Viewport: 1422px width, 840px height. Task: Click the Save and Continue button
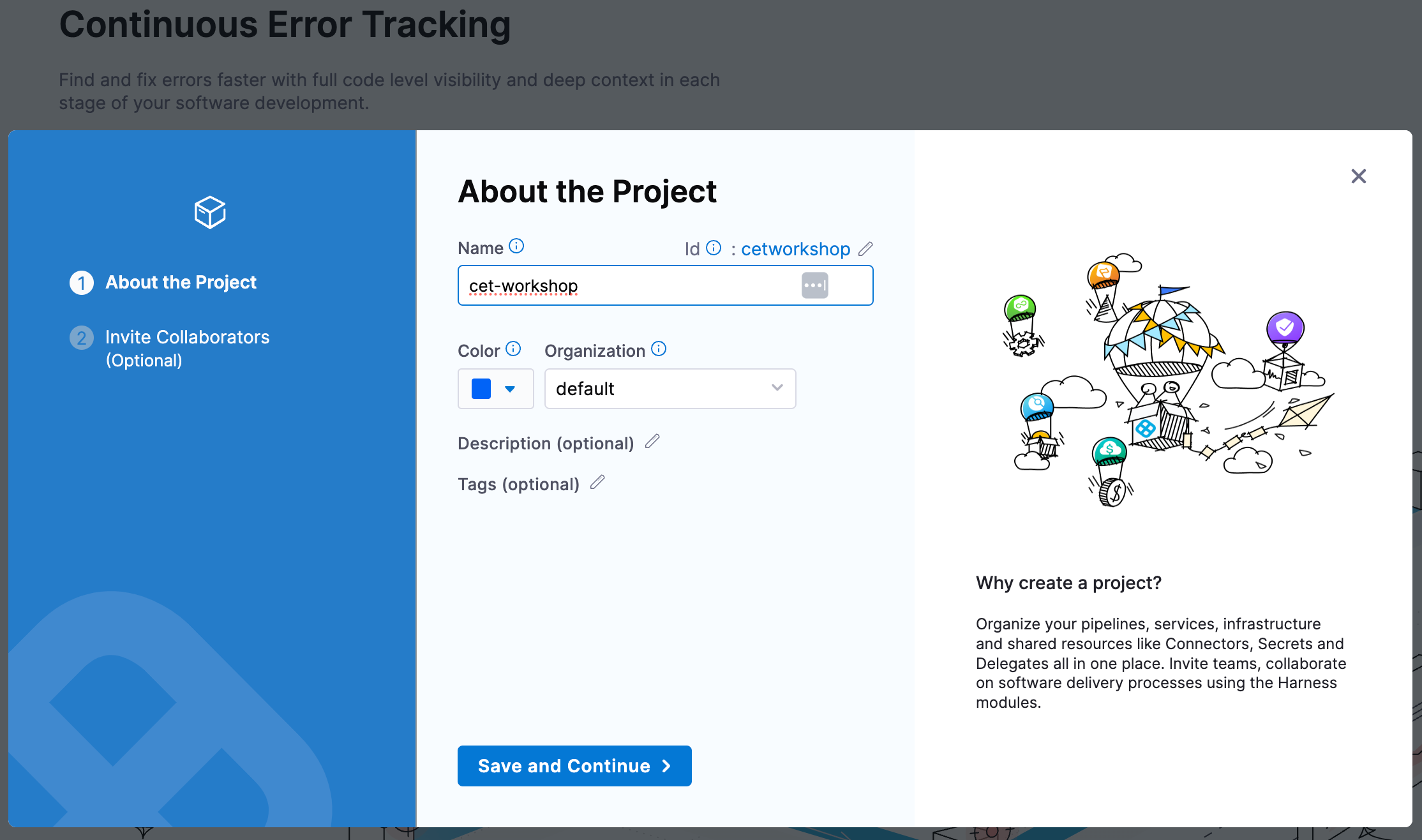click(573, 765)
